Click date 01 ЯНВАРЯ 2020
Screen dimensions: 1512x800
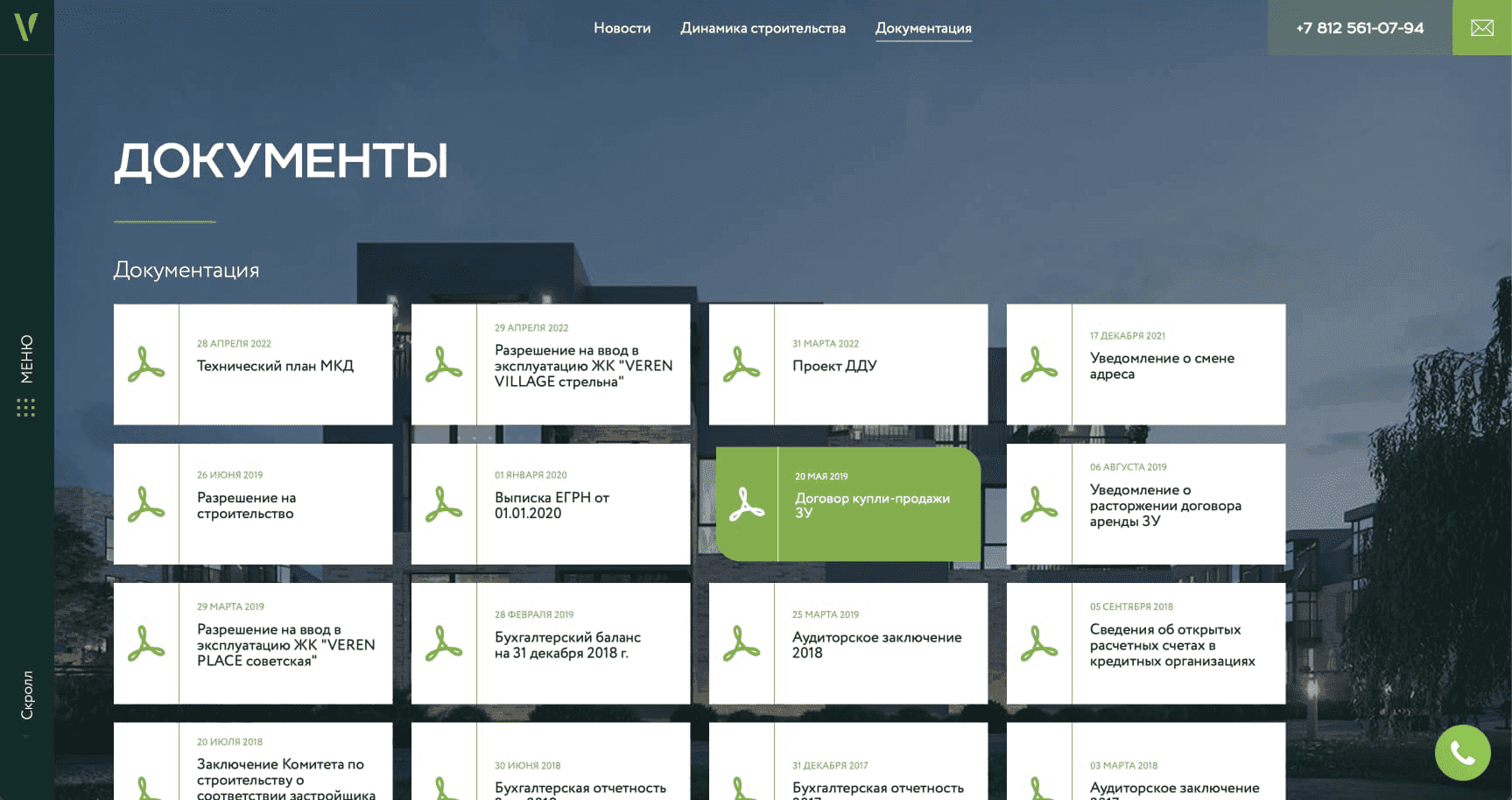(x=531, y=475)
